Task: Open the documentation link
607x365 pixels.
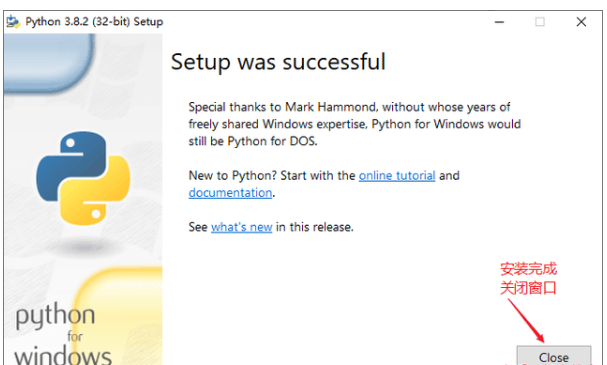Action: (x=230, y=193)
